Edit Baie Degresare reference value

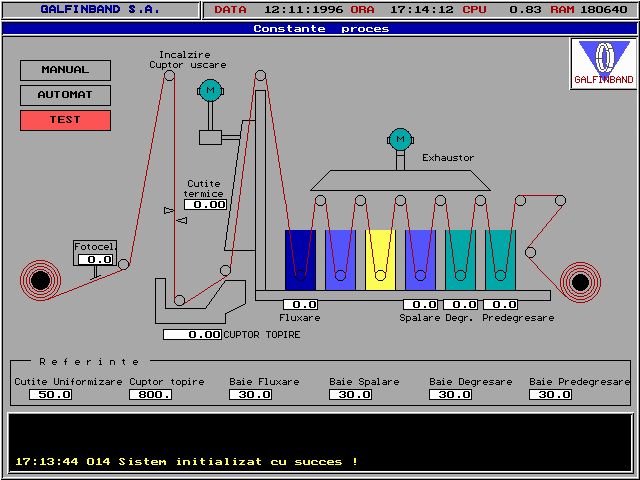coord(451,395)
